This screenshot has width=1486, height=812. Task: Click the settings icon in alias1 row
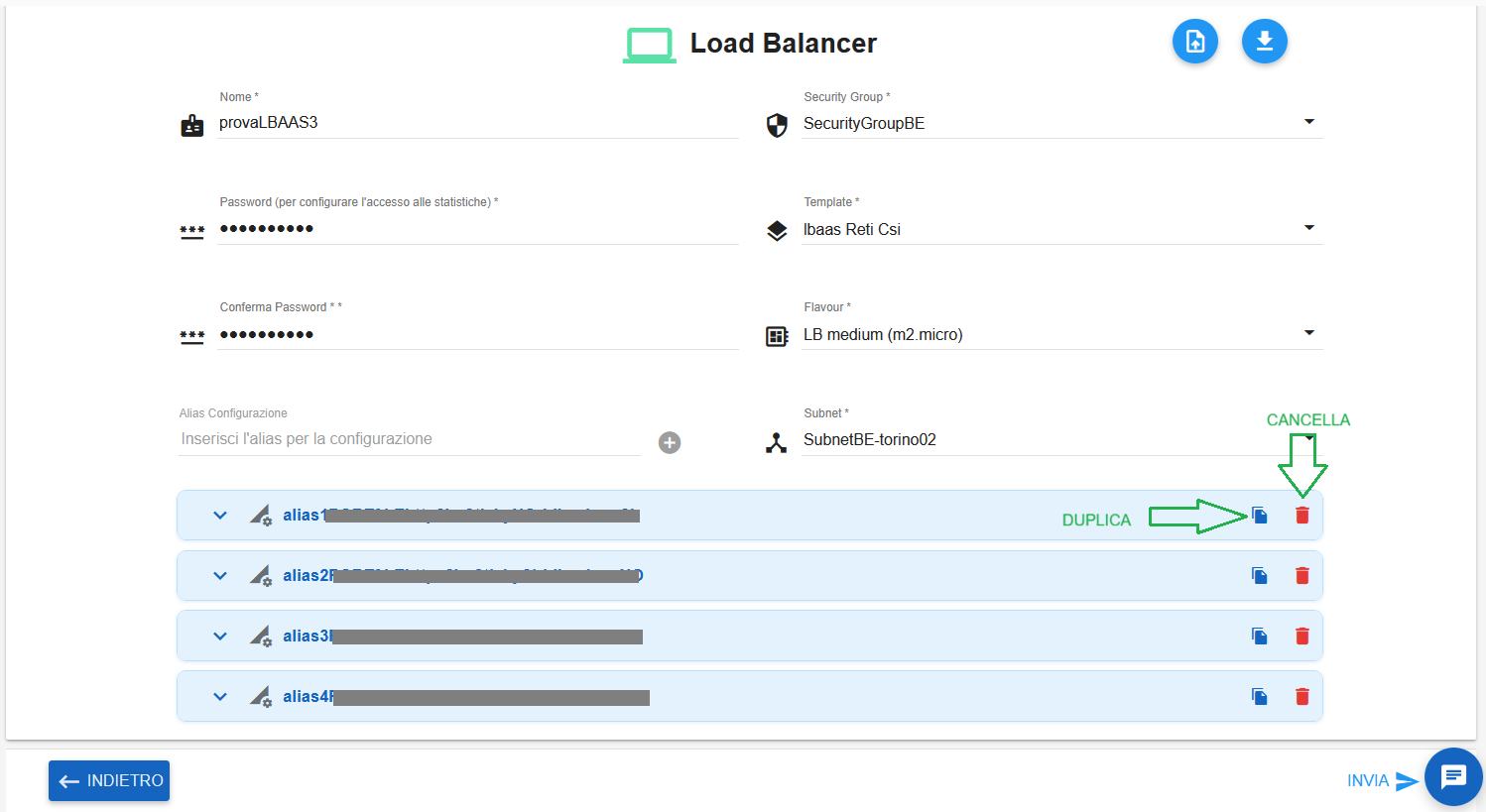click(261, 516)
